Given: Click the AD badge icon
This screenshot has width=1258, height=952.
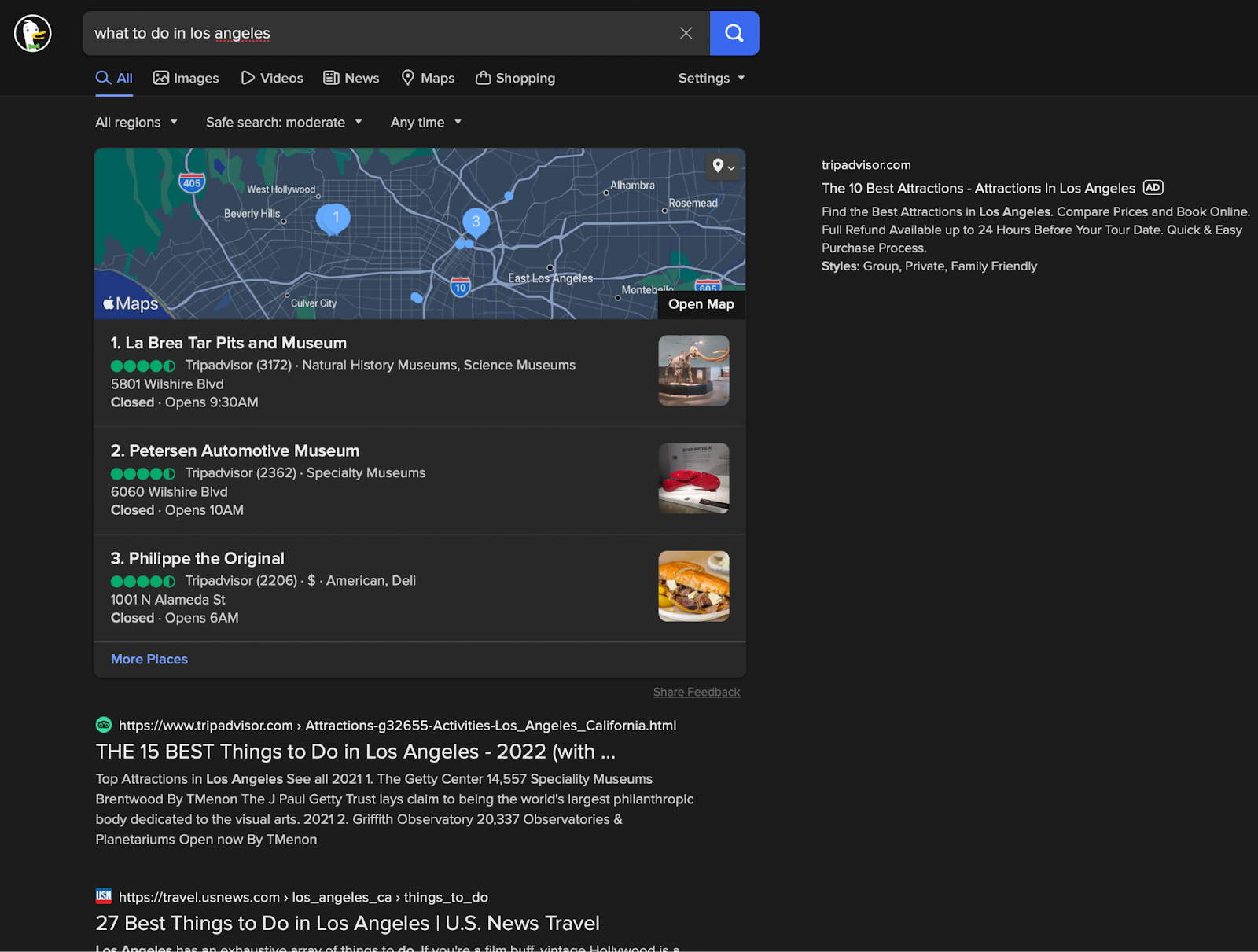Looking at the screenshot, I should [x=1153, y=187].
